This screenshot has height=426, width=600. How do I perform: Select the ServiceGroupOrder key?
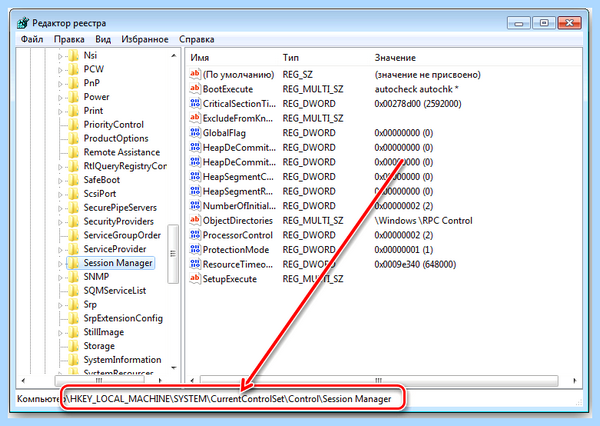point(122,235)
